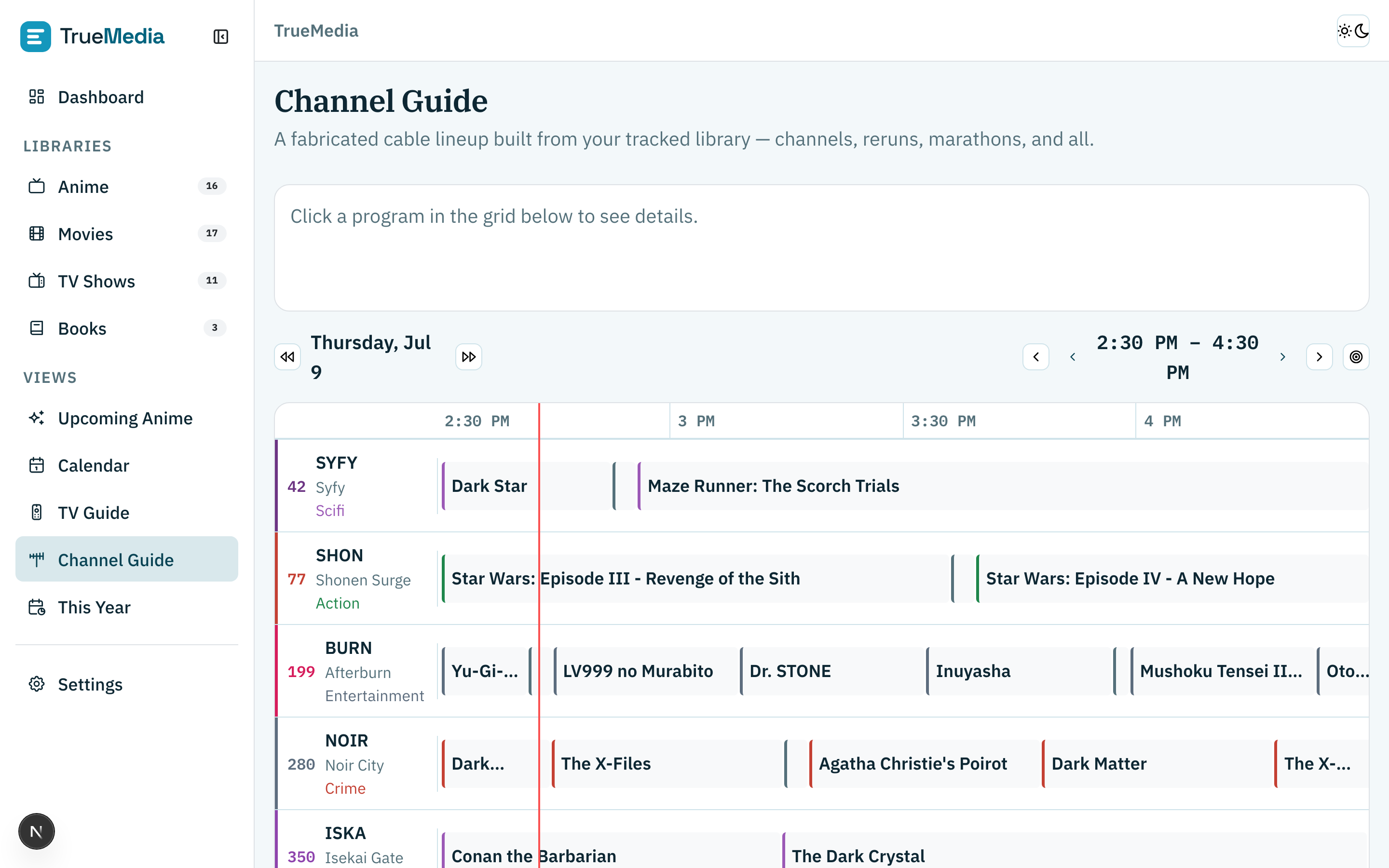
Task: Shift time window forward (boxed right chevron)
Action: point(1319,357)
